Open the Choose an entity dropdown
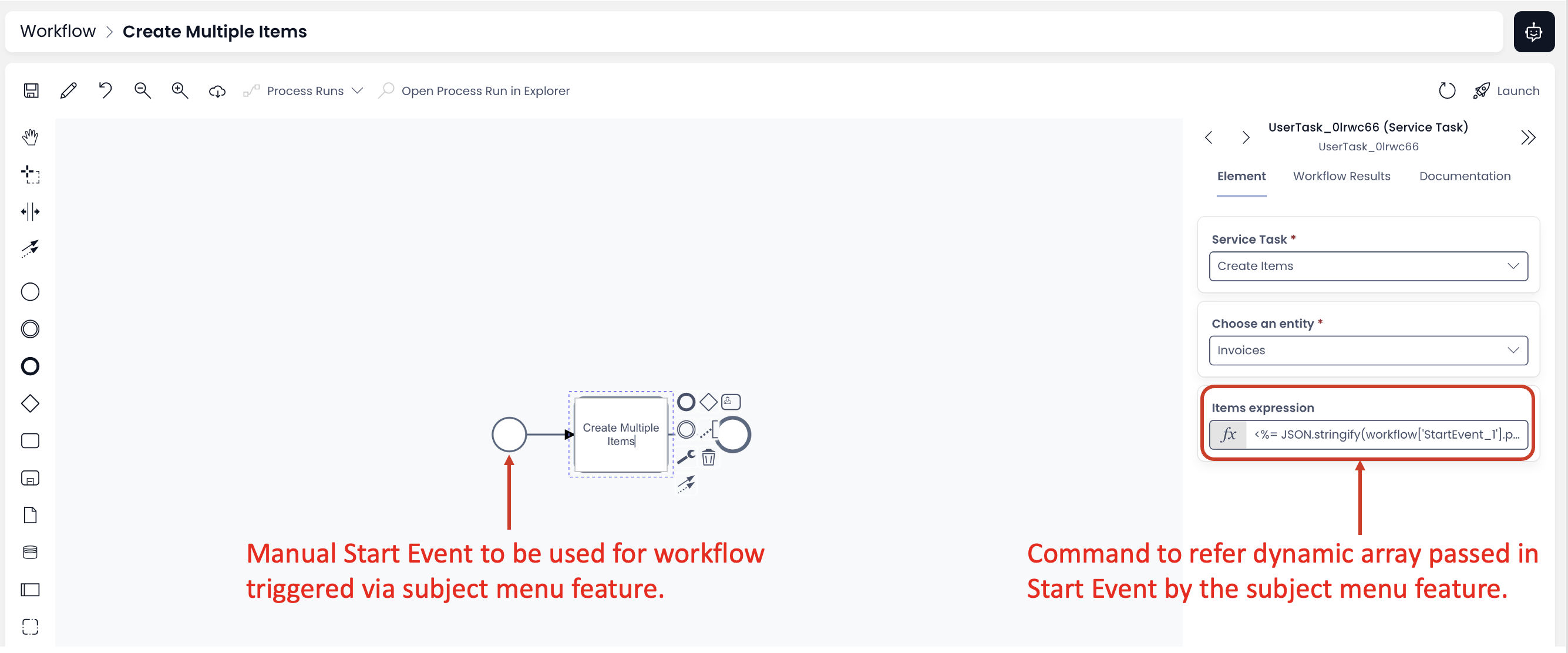 1368,350
